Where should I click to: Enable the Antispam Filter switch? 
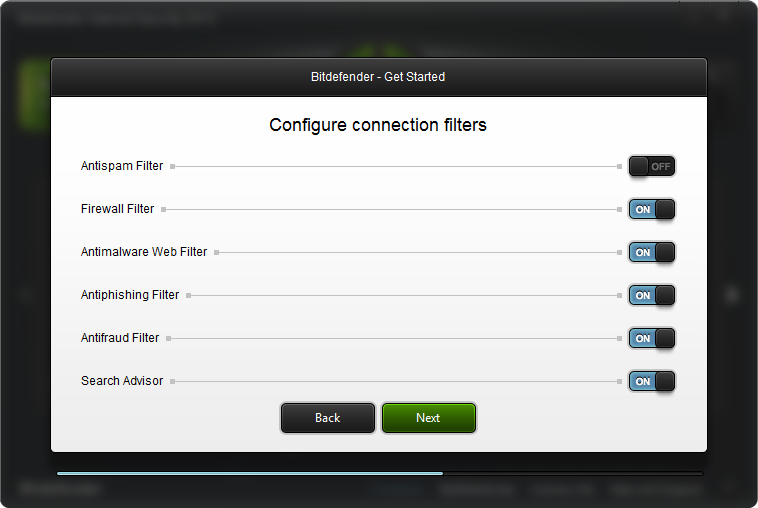652,166
